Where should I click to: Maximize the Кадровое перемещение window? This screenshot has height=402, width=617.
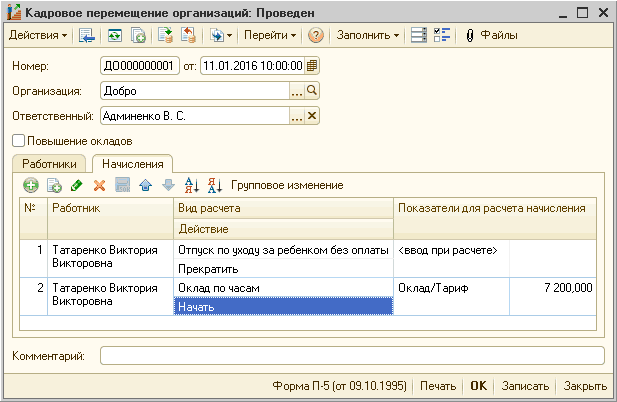[x=582, y=13]
